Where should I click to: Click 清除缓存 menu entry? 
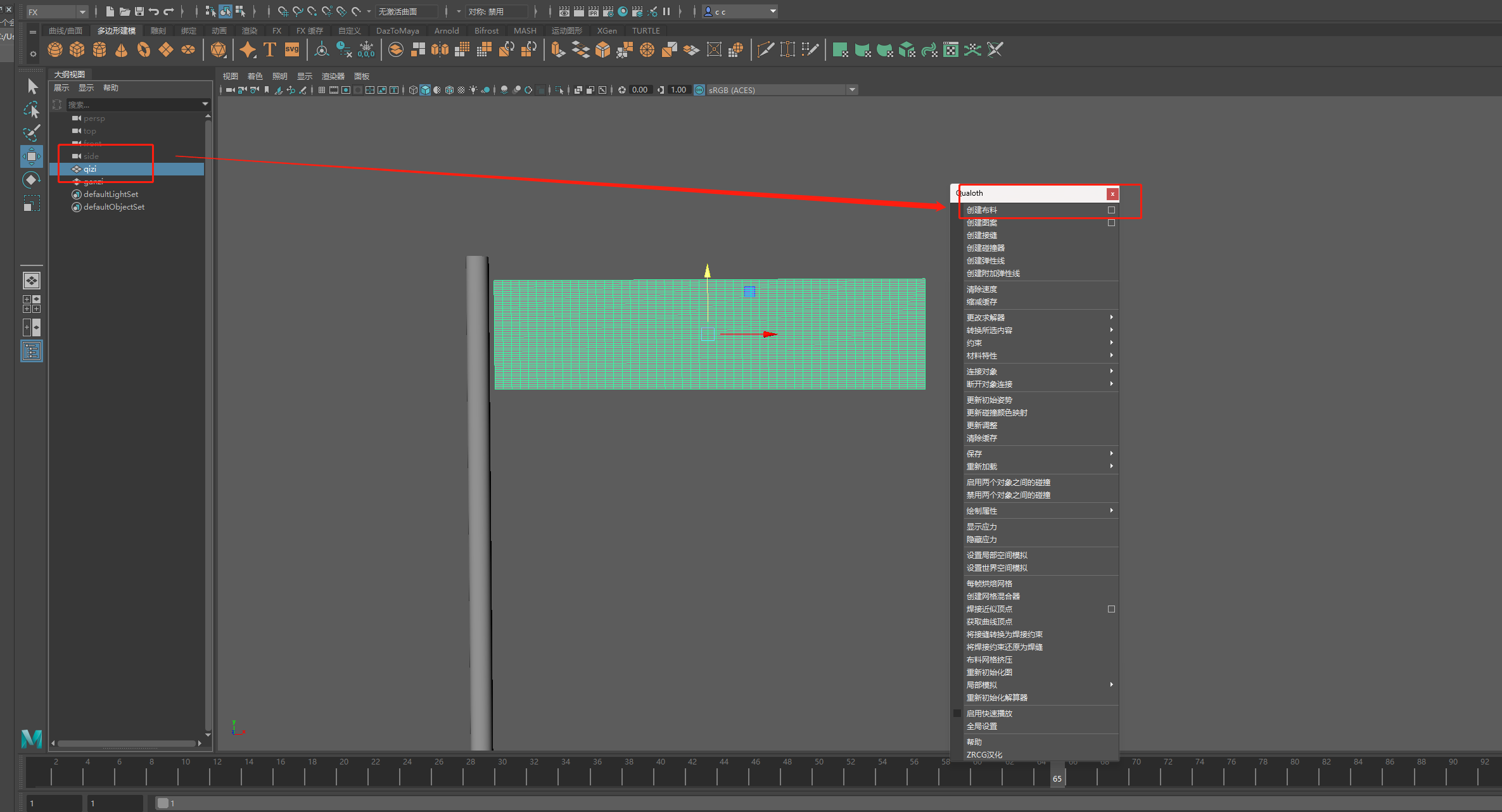click(981, 438)
